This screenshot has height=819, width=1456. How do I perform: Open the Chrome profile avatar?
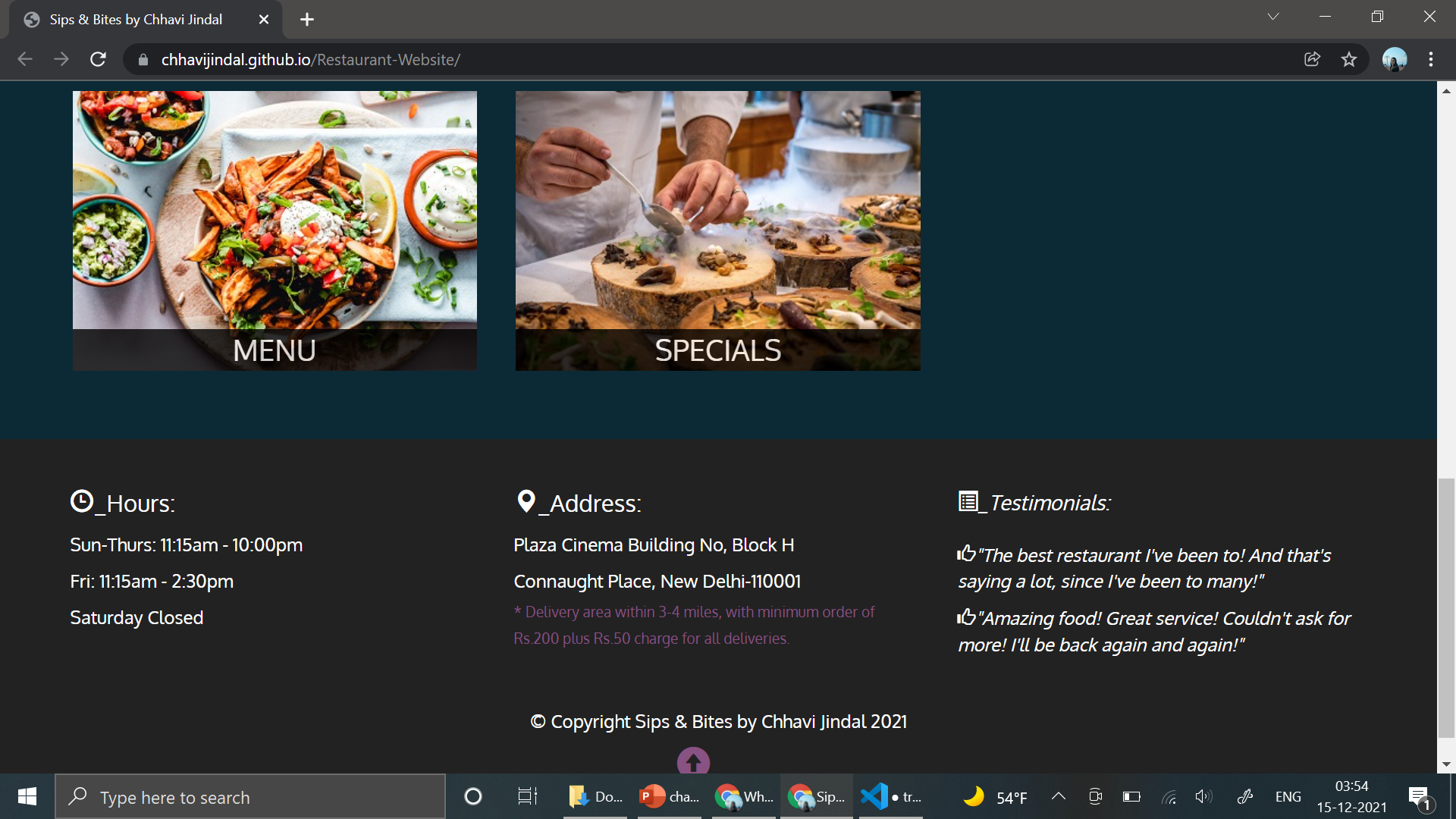pos(1394,59)
